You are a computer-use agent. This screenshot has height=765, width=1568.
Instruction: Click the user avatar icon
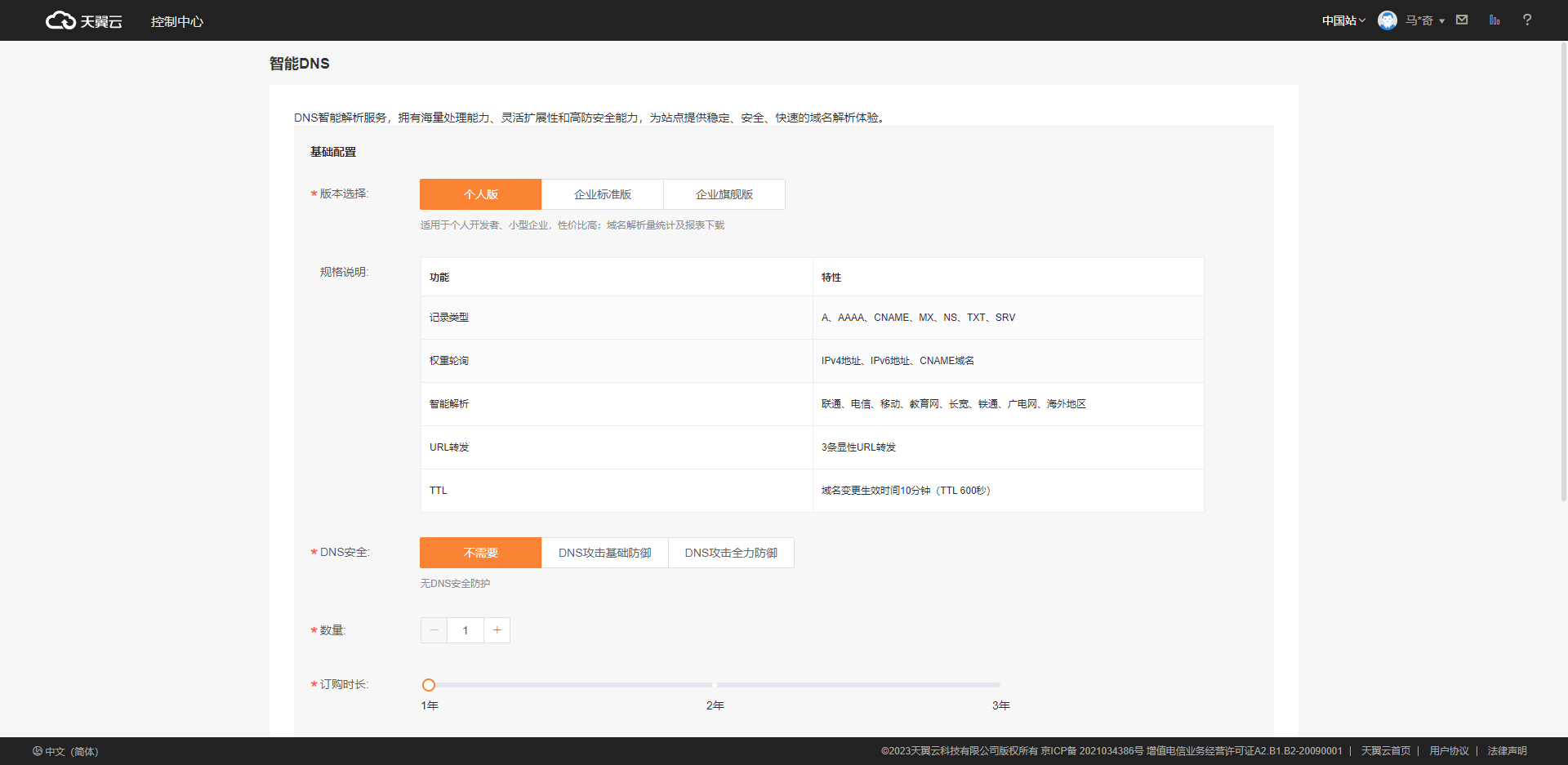1387,20
